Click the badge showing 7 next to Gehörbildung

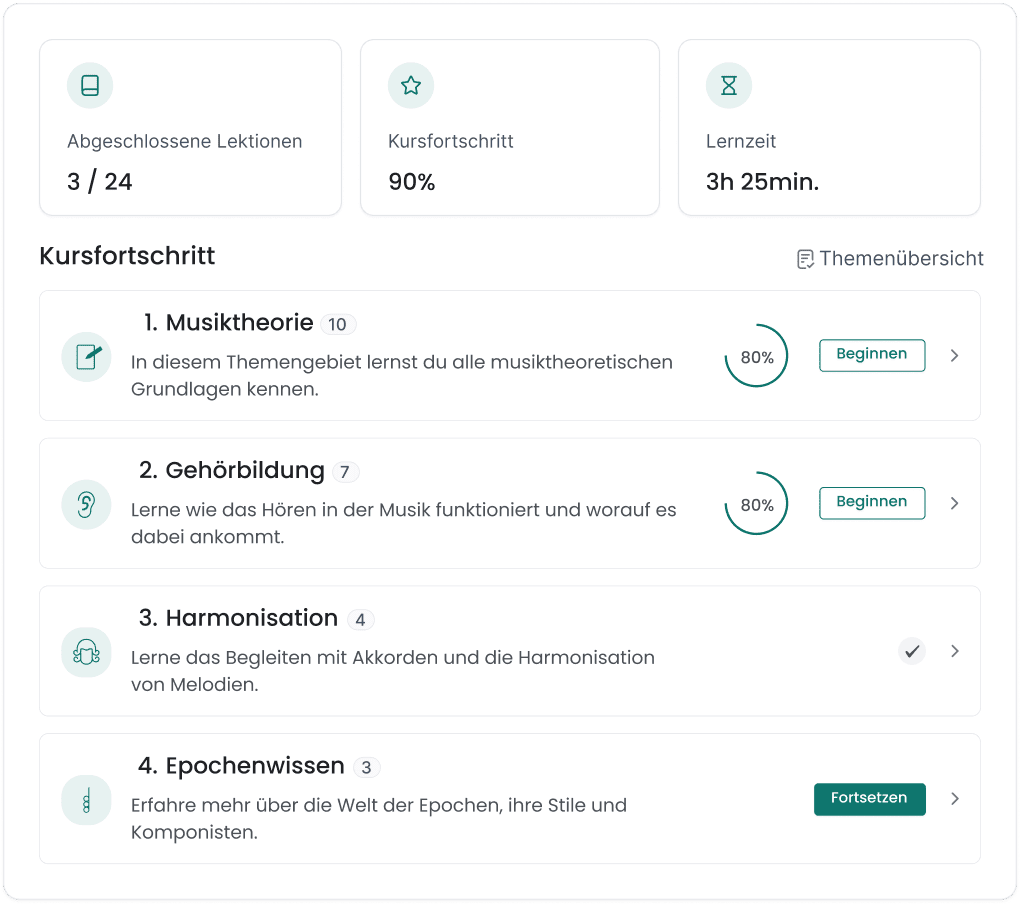click(x=347, y=471)
